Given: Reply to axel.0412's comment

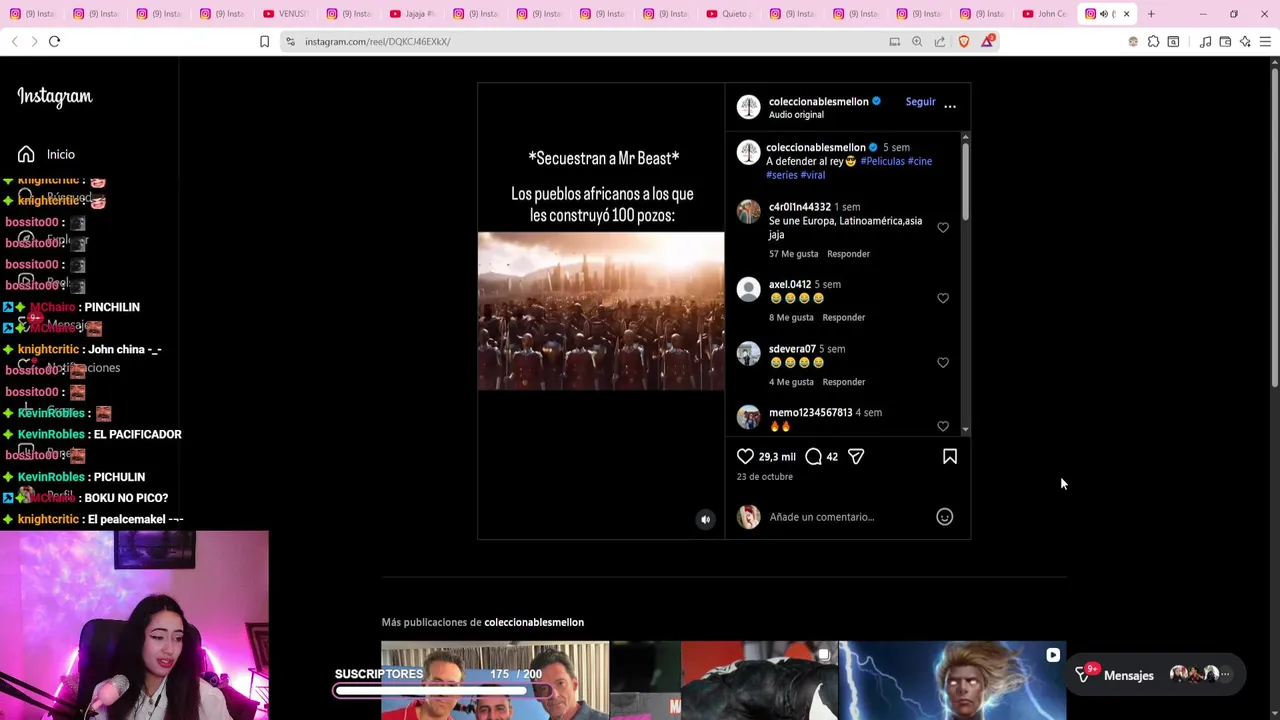Looking at the screenshot, I should click(843, 318).
